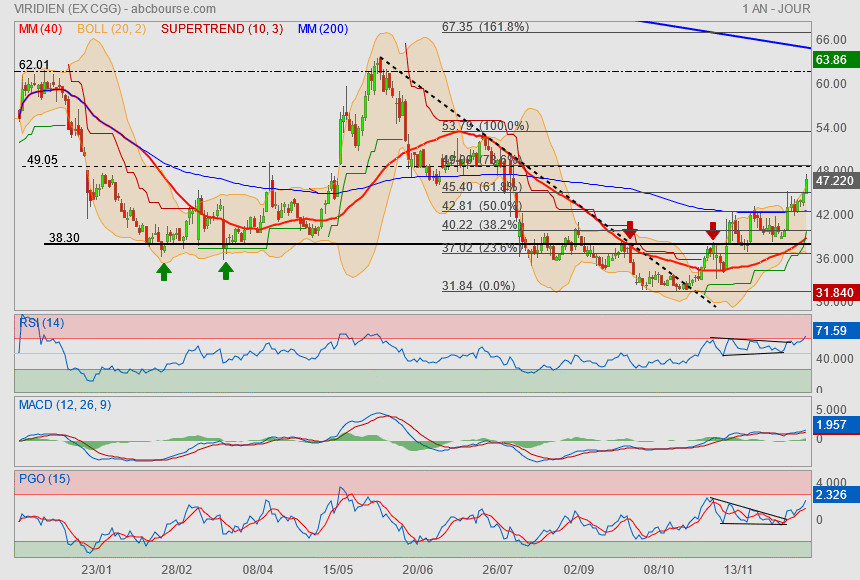This screenshot has width=860, height=580.
Task: Click the 40.000 RSI axis value
Action: click(834, 358)
